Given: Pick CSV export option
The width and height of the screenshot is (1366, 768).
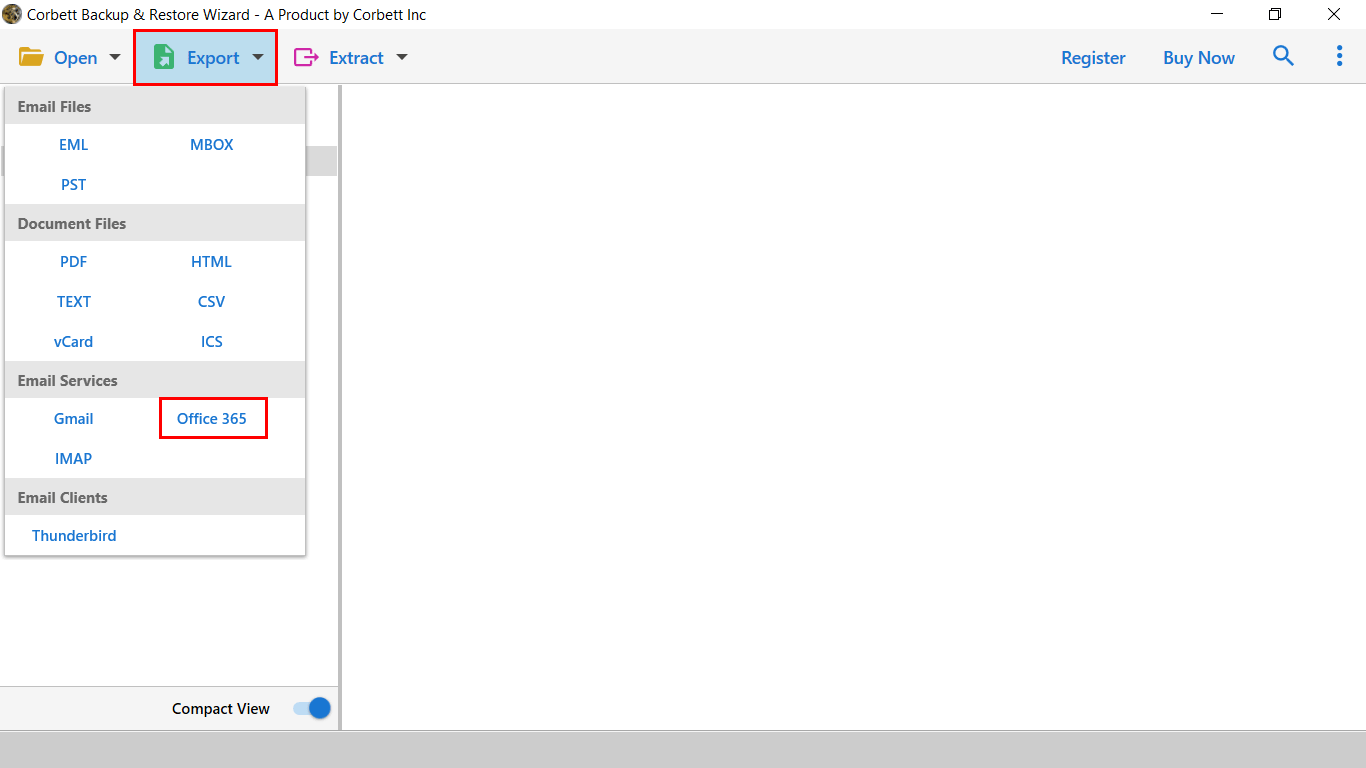Looking at the screenshot, I should [212, 301].
